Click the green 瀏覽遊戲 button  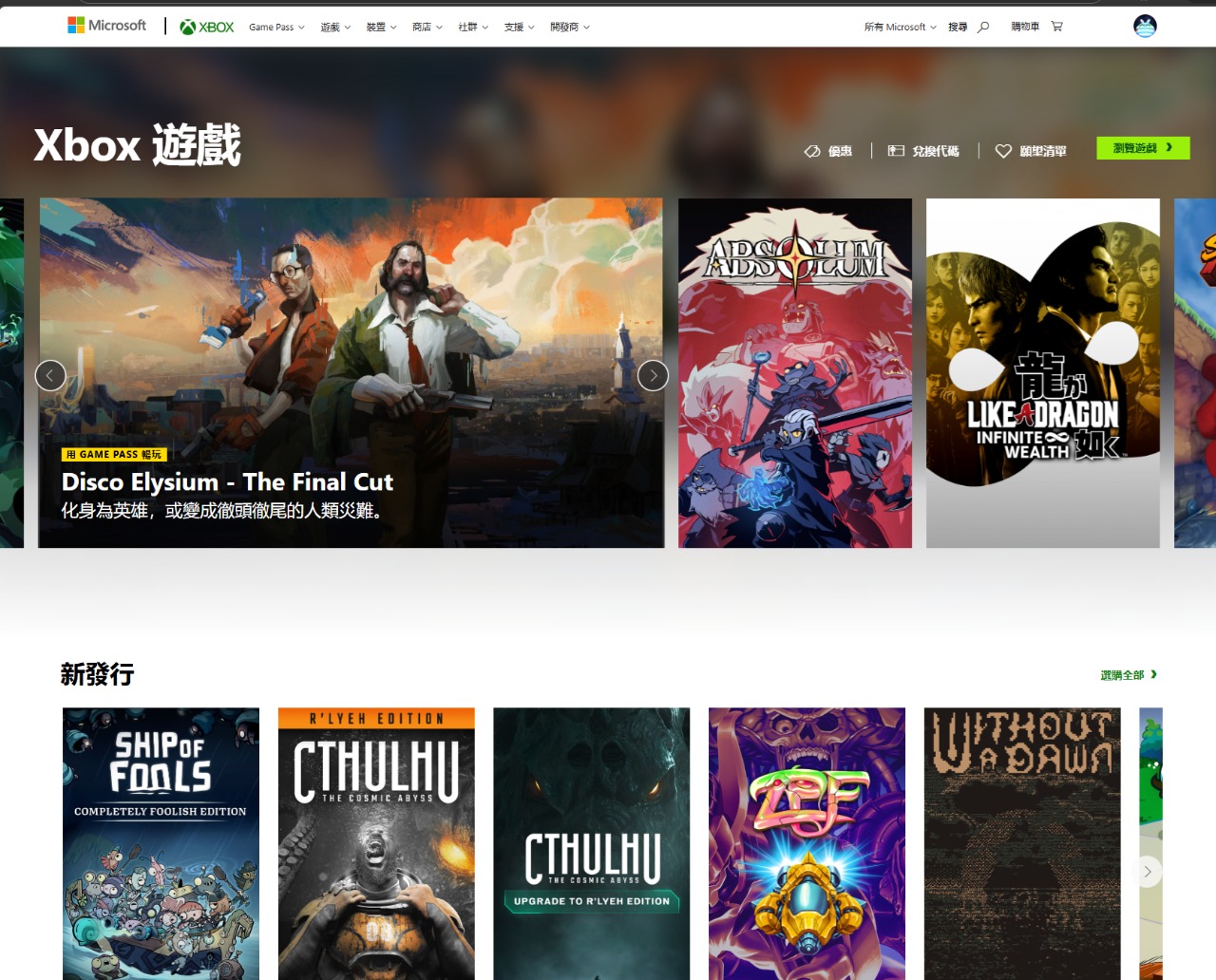click(1143, 148)
